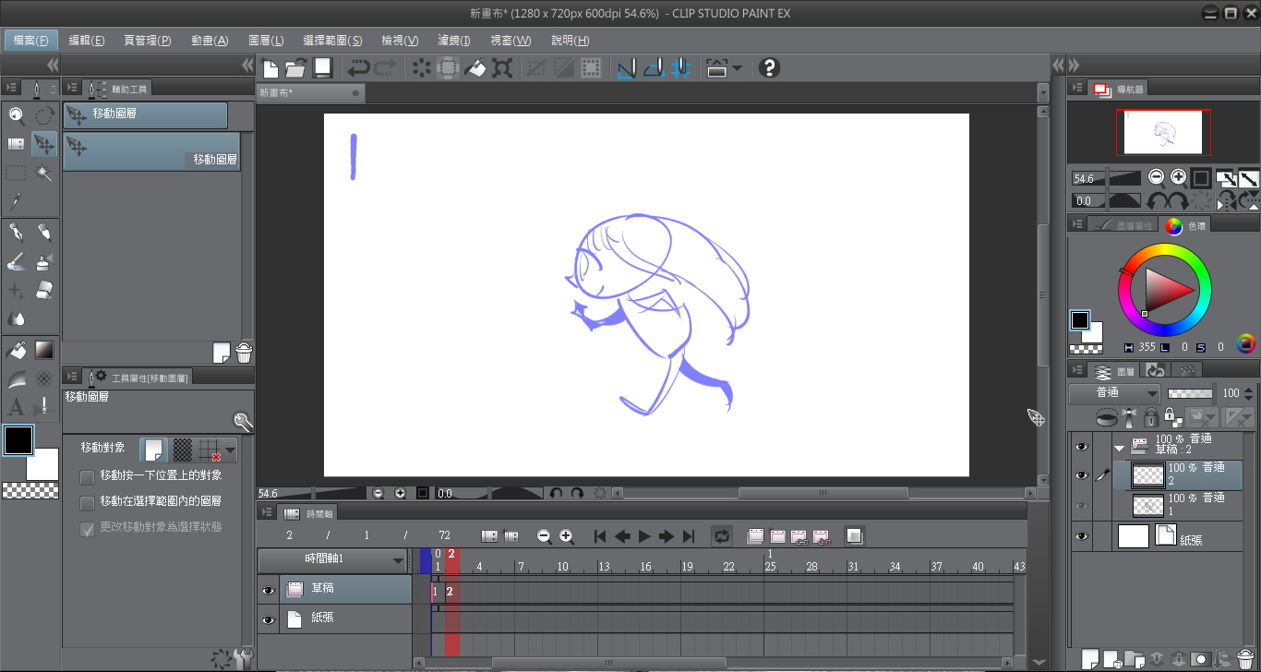Click the timeline zoom in magnifier
This screenshot has height=672, width=1261.
pos(567,536)
